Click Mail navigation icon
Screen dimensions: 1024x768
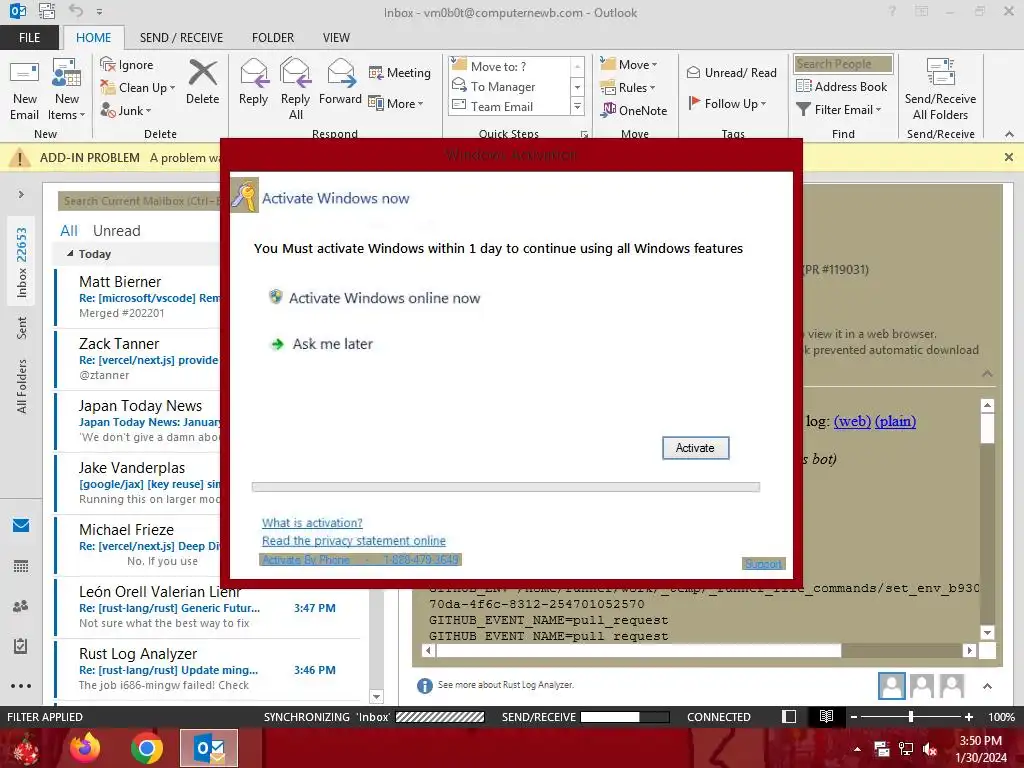(21, 525)
